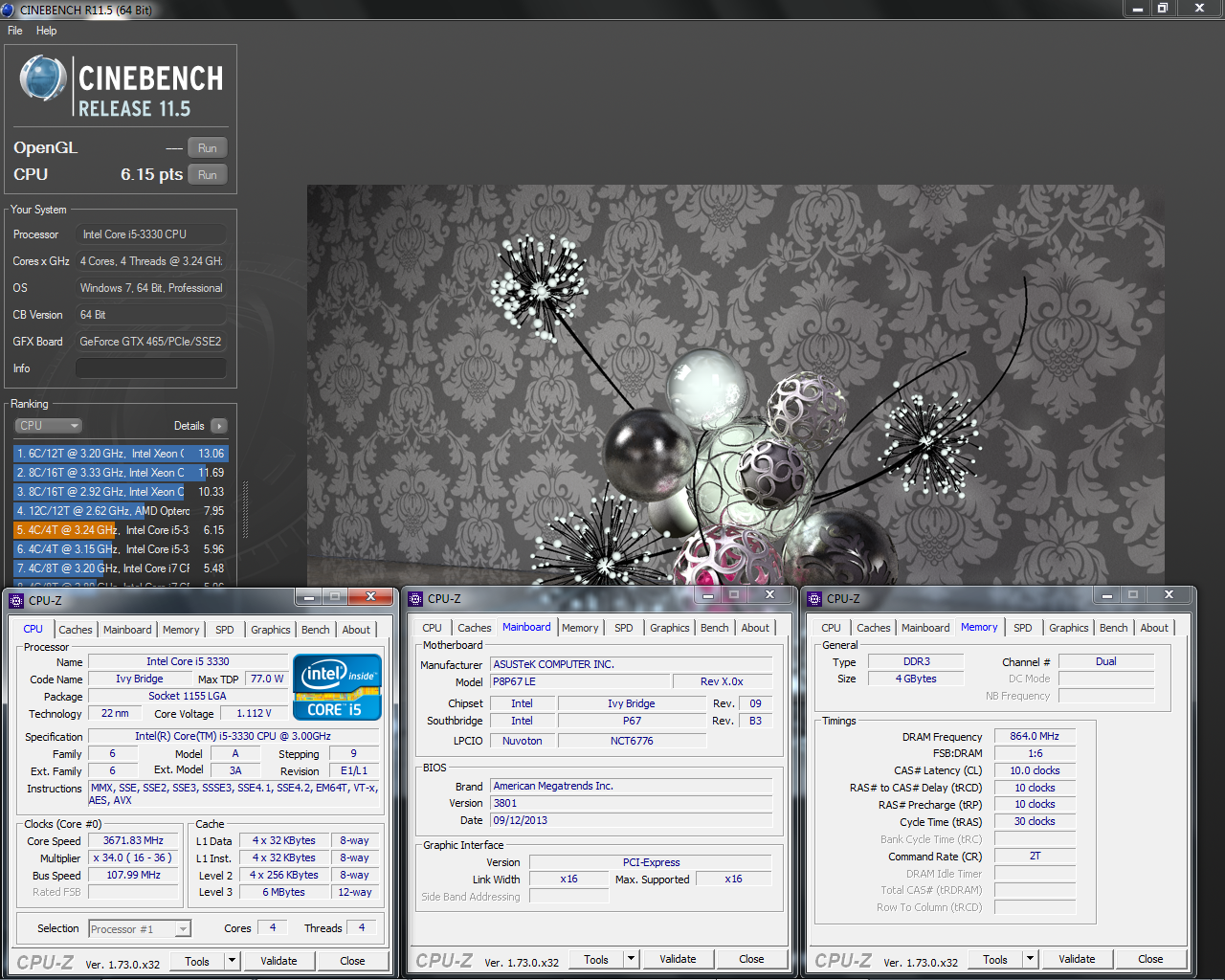Image resolution: width=1225 pixels, height=980 pixels.
Task: Run the OpenGL benchmark
Action: [x=208, y=148]
